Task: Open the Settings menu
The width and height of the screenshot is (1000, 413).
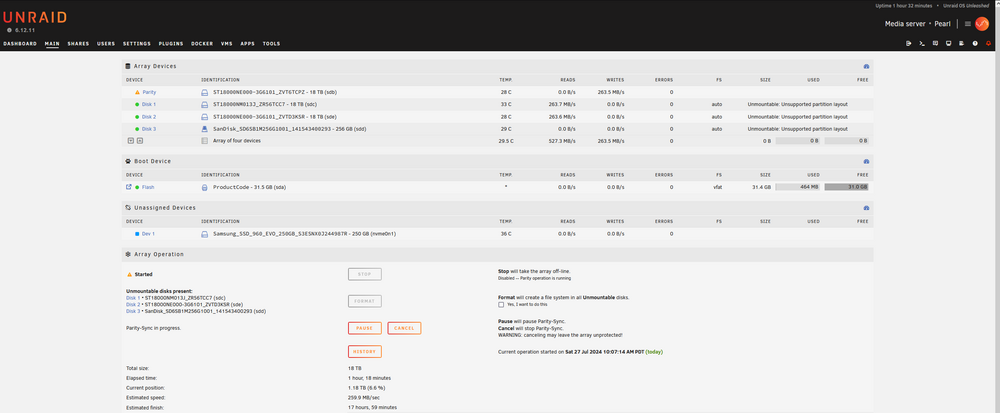Action: pyautogui.click(x=136, y=44)
